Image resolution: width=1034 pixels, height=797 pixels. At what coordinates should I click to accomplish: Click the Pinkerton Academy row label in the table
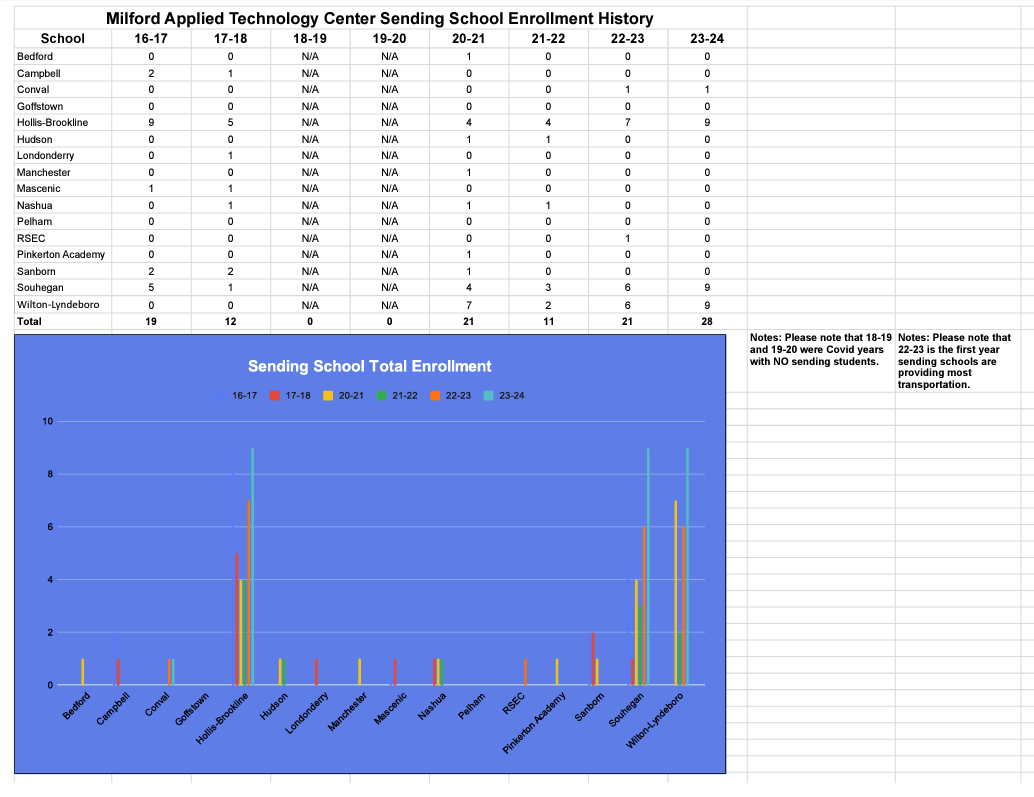(x=61, y=254)
